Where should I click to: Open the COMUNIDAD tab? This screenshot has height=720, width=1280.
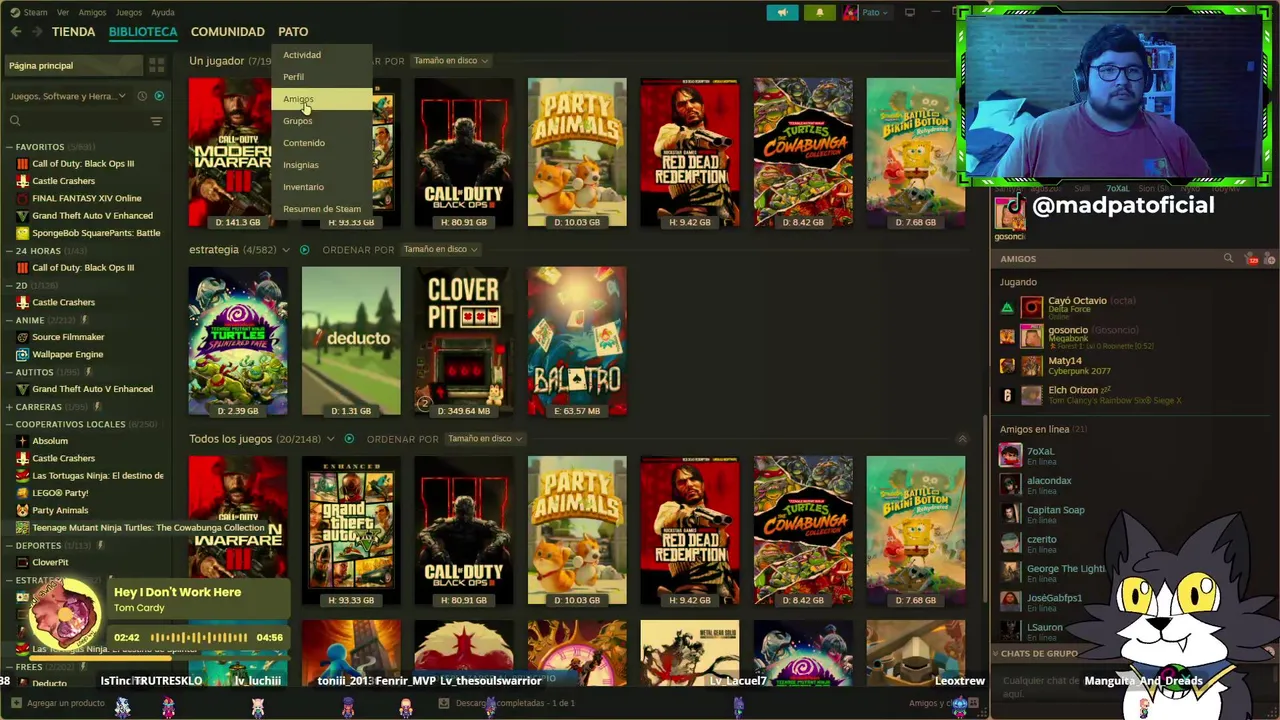[x=228, y=32]
